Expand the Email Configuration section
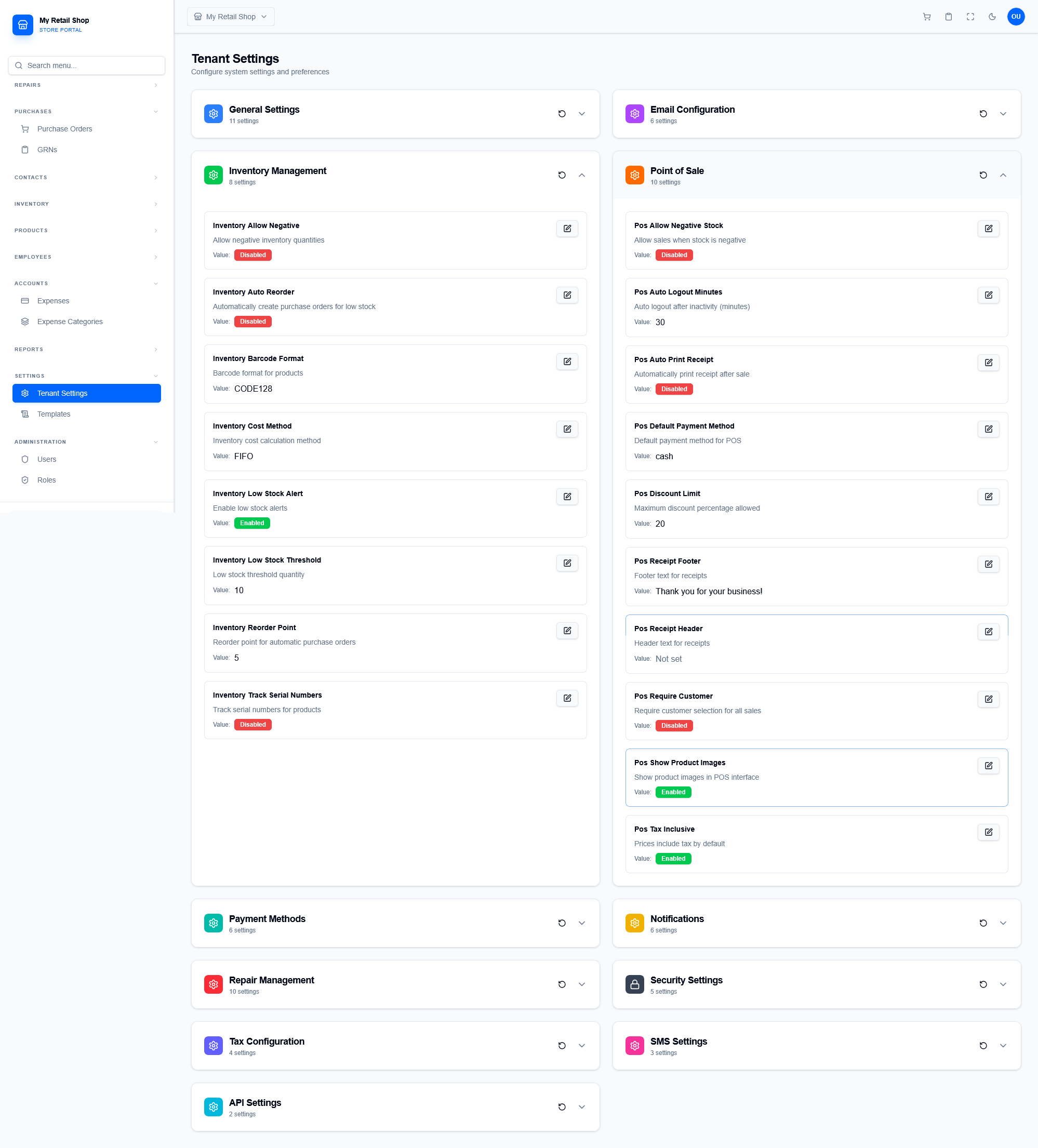The height and width of the screenshot is (1148, 1038). [1003, 114]
